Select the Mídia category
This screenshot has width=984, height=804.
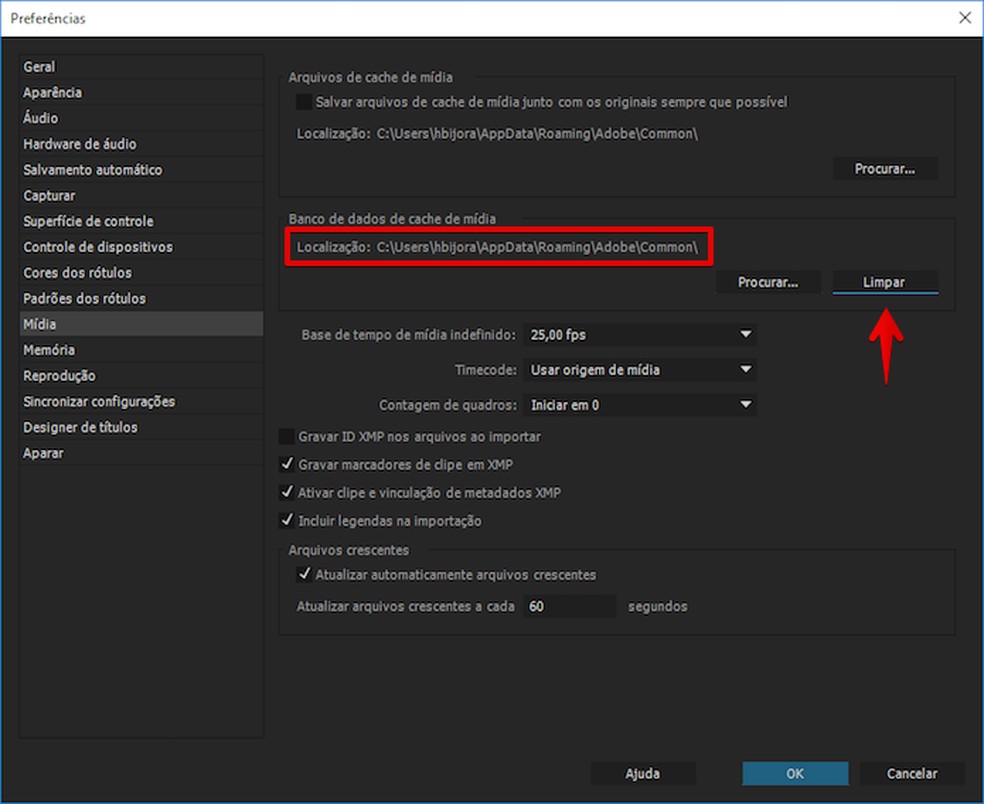coord(141,324)
